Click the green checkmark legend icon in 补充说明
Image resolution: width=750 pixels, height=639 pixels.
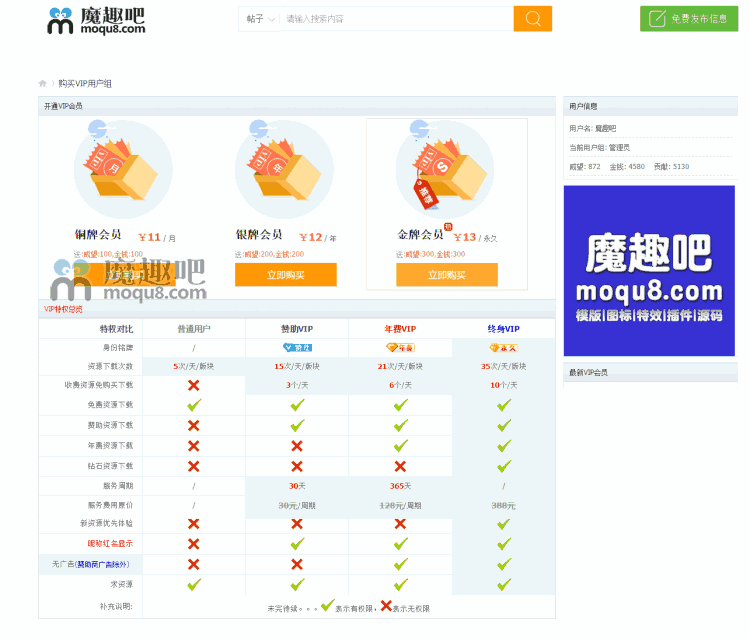(x=328, y=606)
